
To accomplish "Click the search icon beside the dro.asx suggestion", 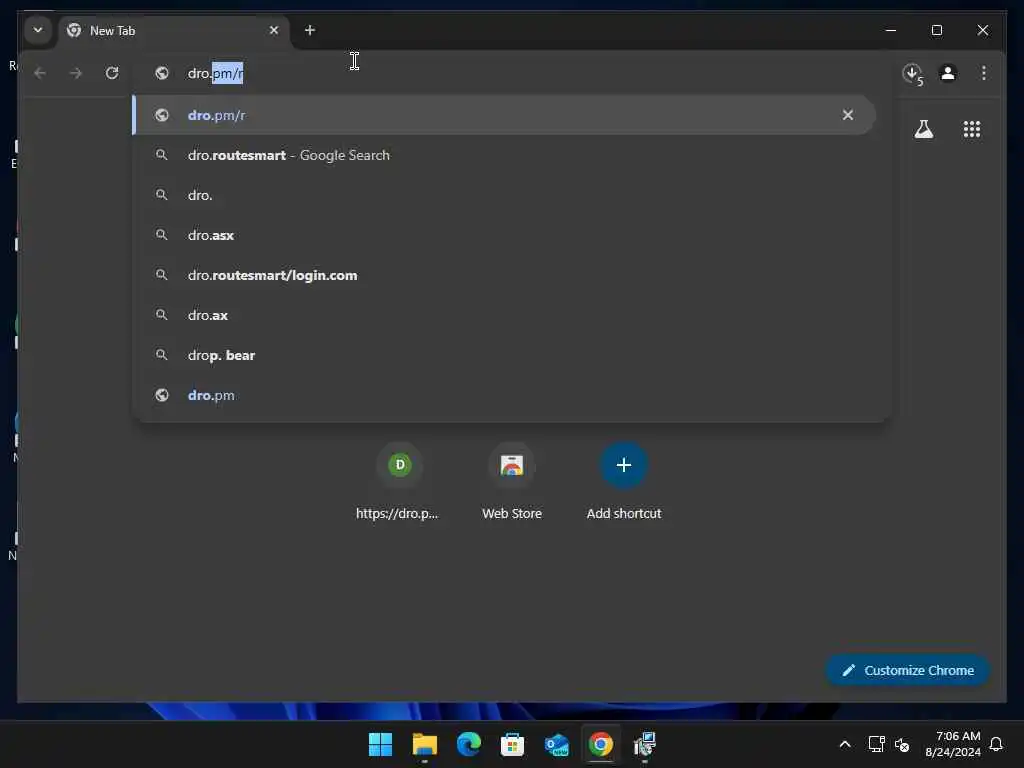I will (x=161, y=235).
